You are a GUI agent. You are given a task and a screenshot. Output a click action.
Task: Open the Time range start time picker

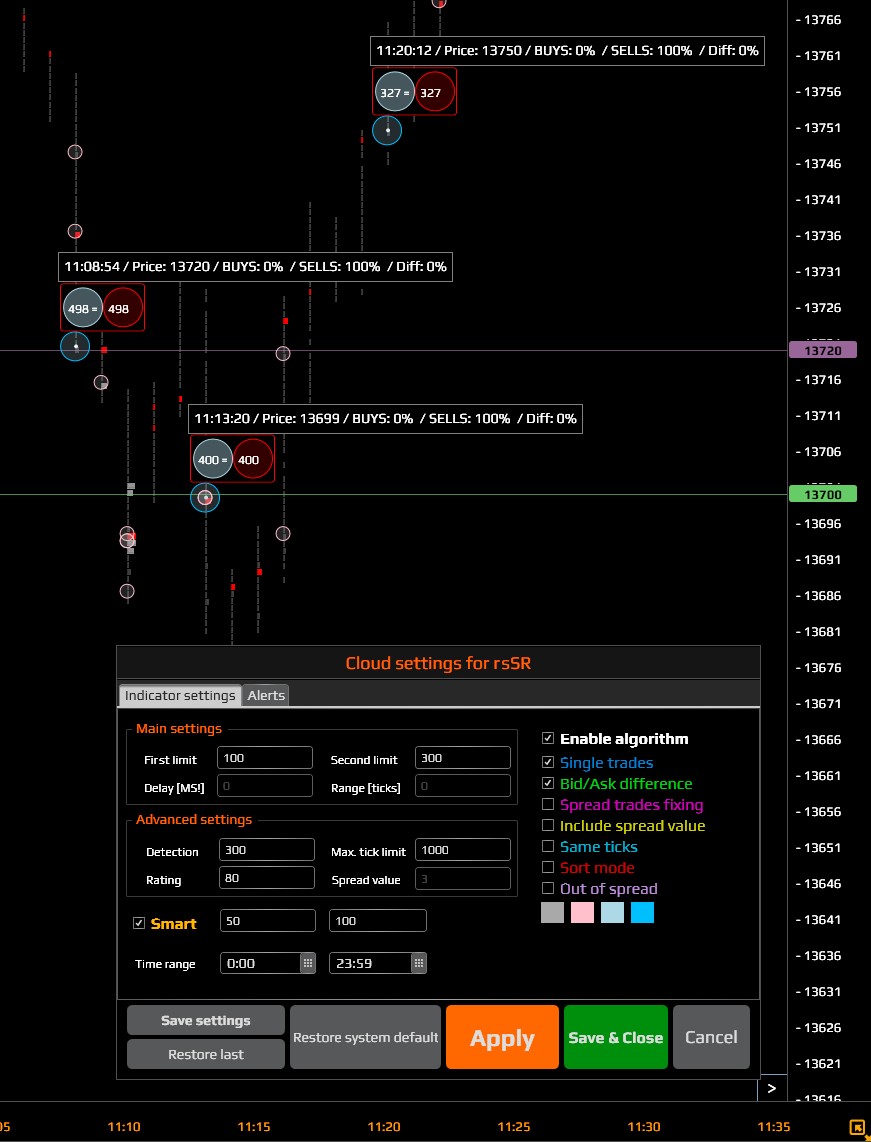[x=308, y=963]
